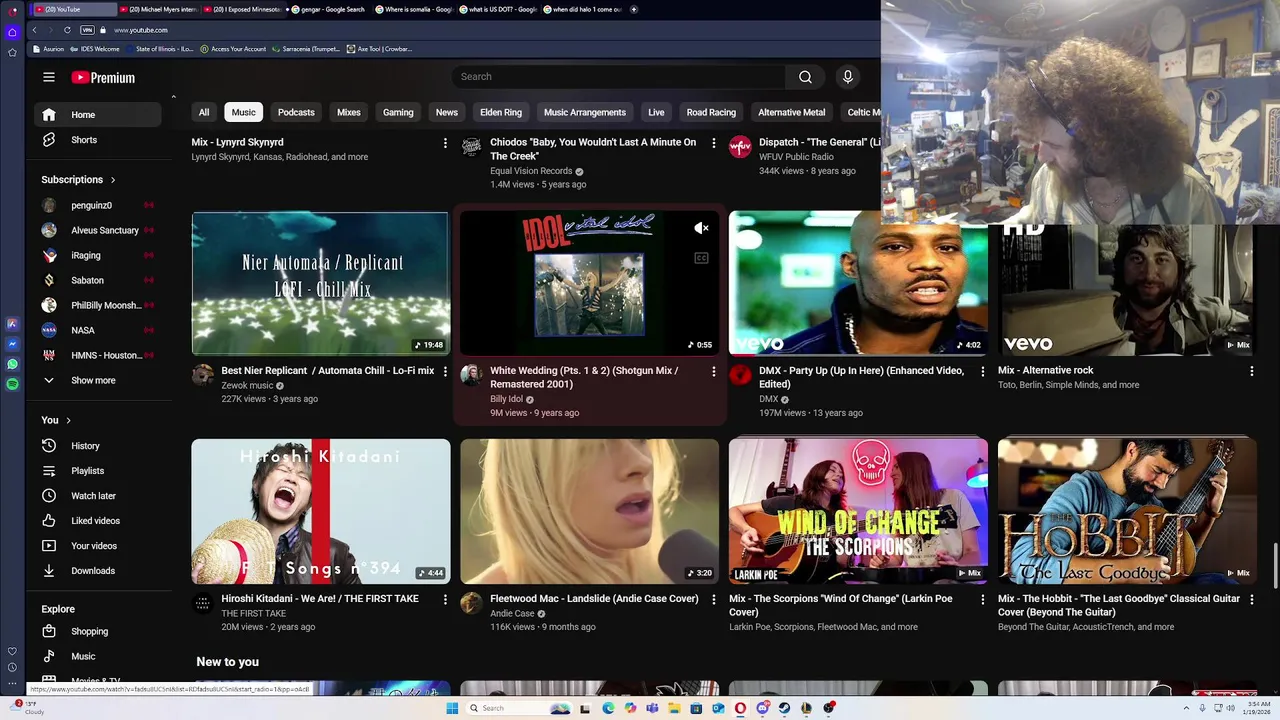Play the Hiroshi Kitadani We Are thumbnail
1280x720 pixels.
[x=321, y=511]
